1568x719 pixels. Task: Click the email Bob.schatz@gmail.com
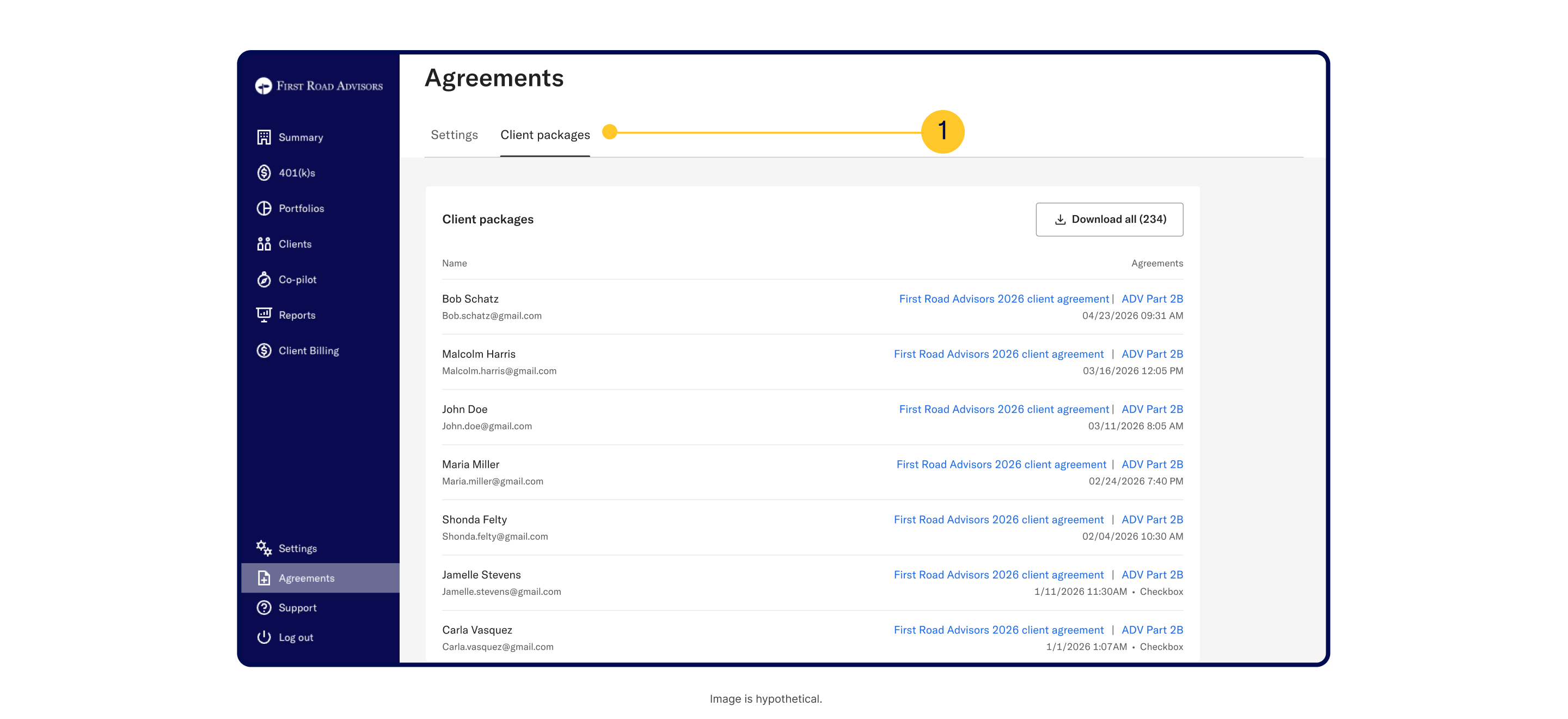coord(491,316)
